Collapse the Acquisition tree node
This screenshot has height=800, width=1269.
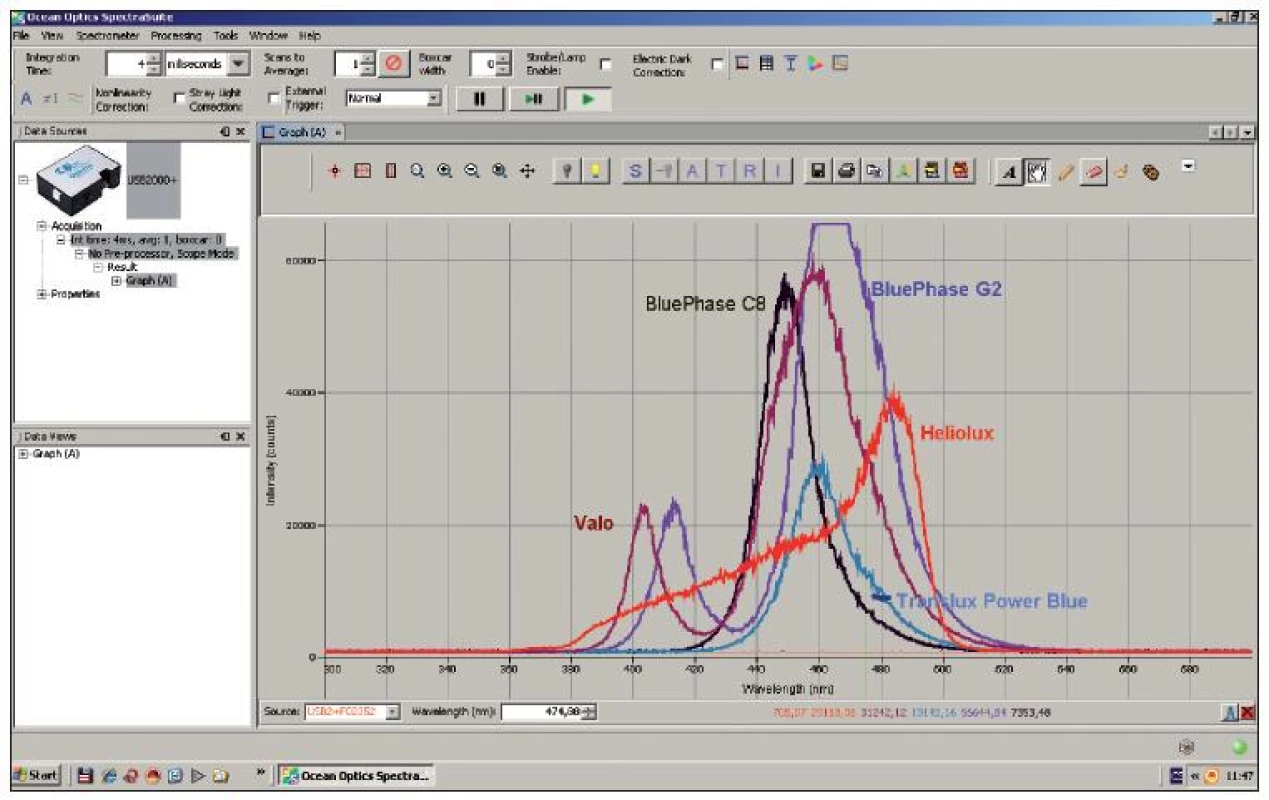tap(42, 227)
